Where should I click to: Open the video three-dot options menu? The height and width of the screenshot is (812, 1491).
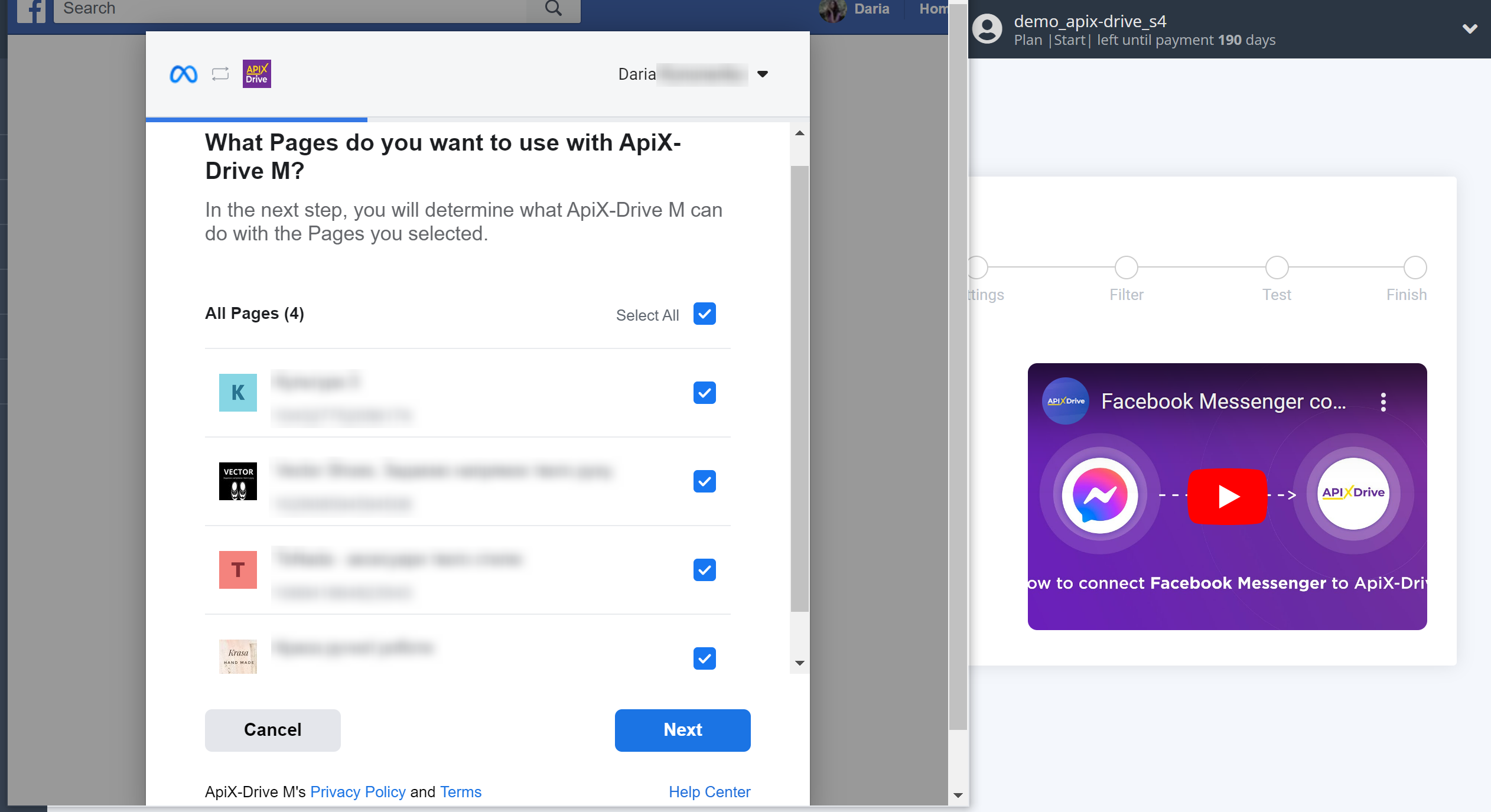[1383, 402]
